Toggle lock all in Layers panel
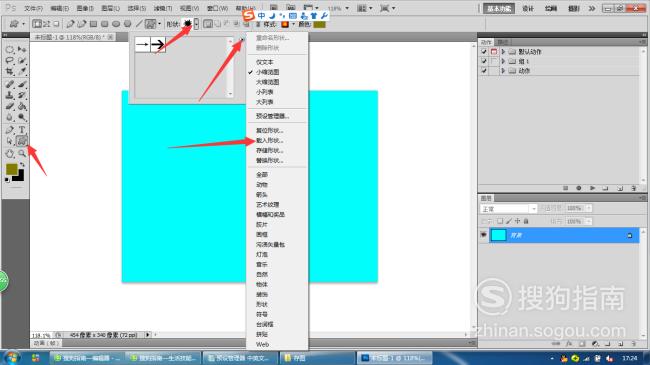650x365 pixels. (526, 221)
